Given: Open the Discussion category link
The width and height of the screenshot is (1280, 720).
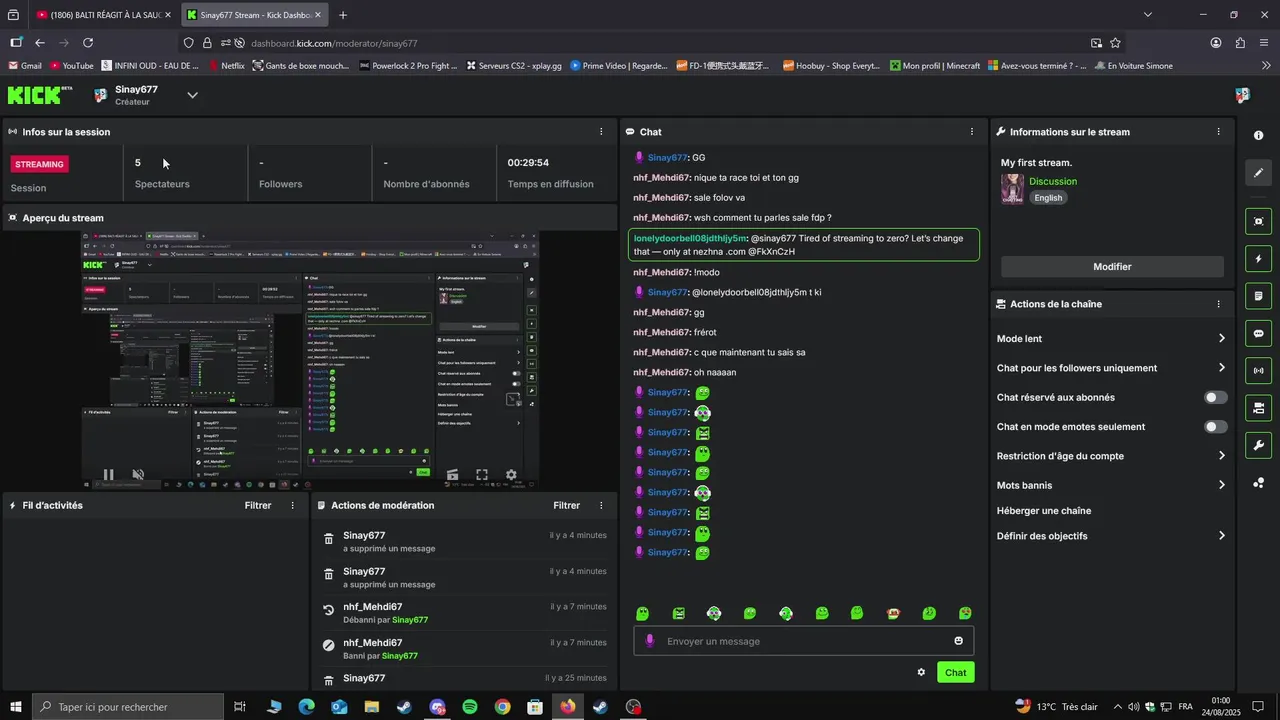Looking at the screenshot, I should (x=1053, y=181).
